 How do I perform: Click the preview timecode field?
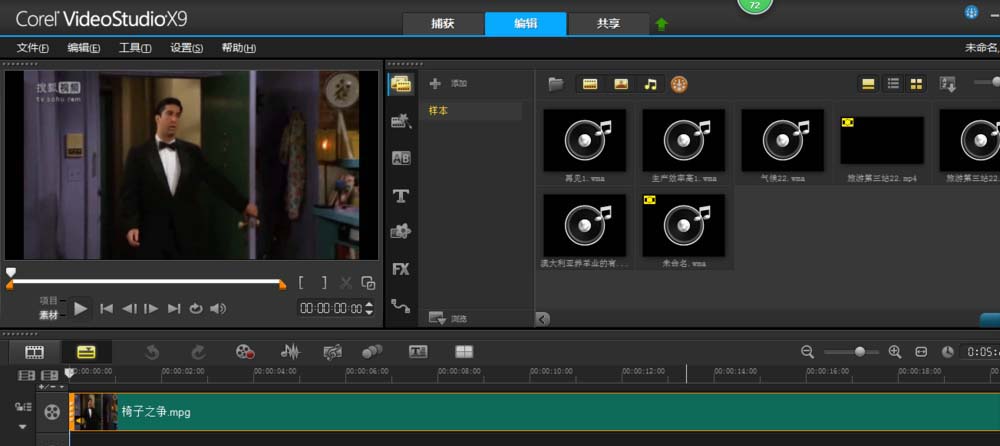pyautogui.click(x=331, y=309)
